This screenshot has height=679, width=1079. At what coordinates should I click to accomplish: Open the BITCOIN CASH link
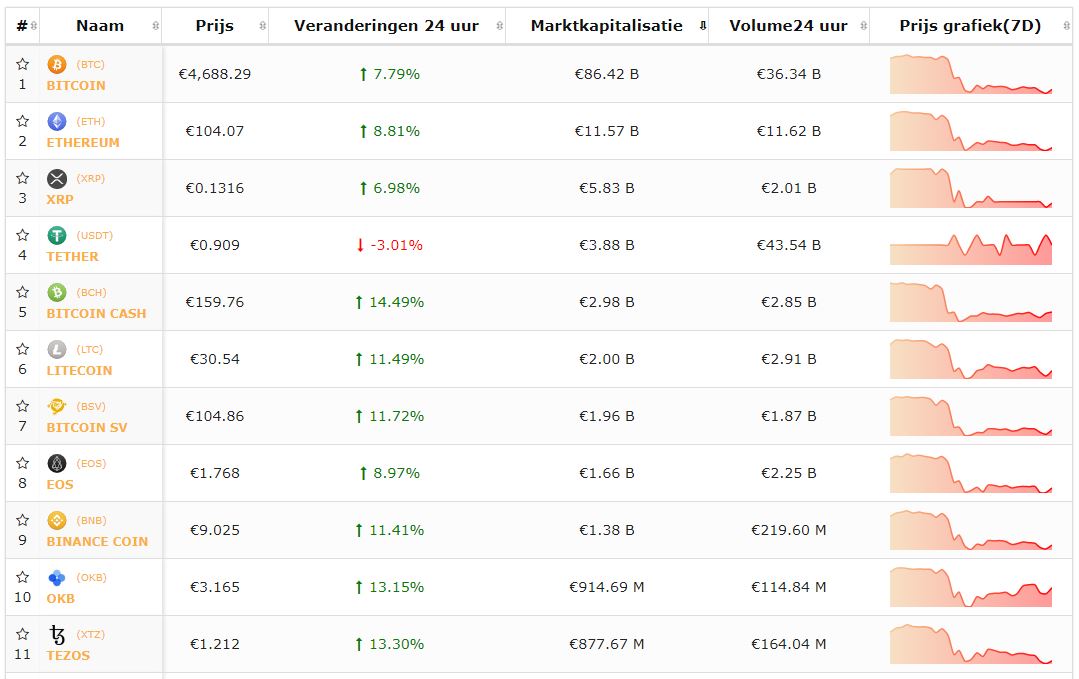[x=96, y=313]
